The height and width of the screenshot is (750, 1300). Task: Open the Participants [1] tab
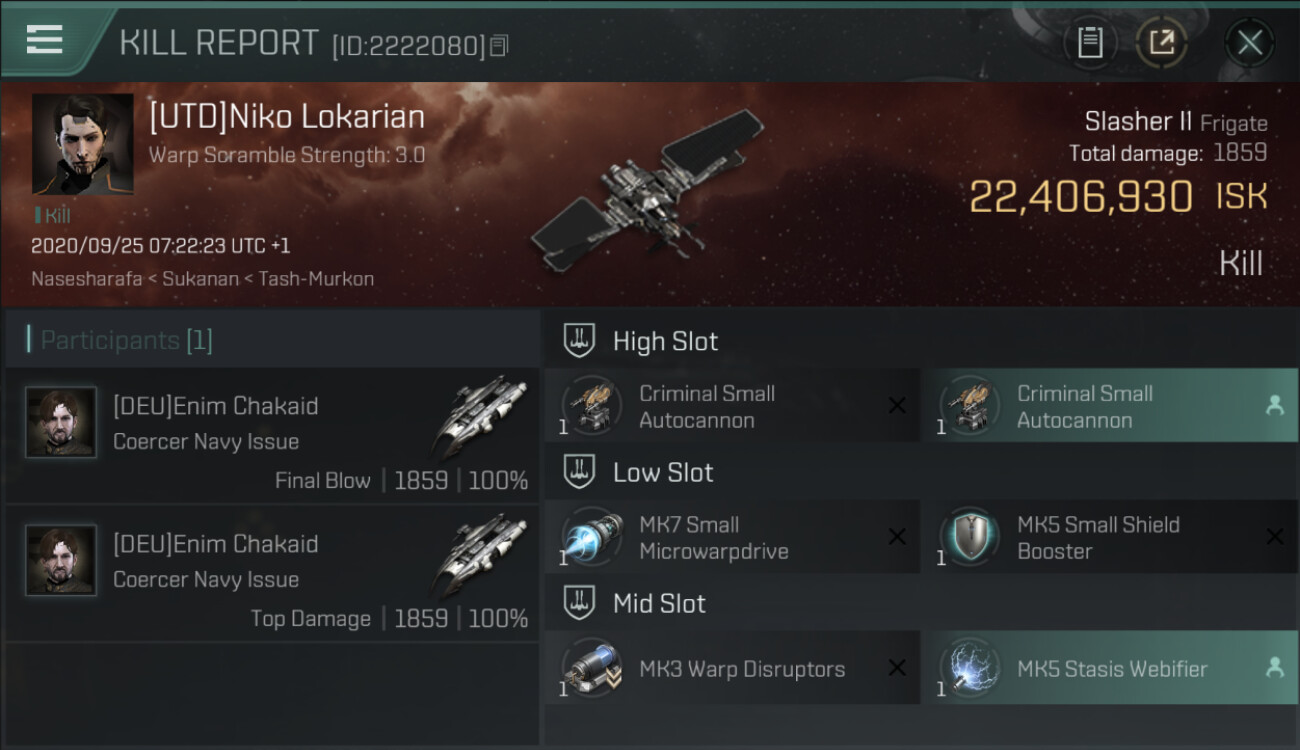(x=126, y=340)
